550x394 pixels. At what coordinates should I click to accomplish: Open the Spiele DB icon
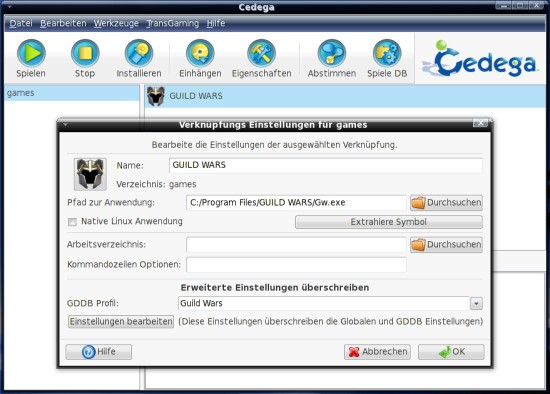coord(387,53)
